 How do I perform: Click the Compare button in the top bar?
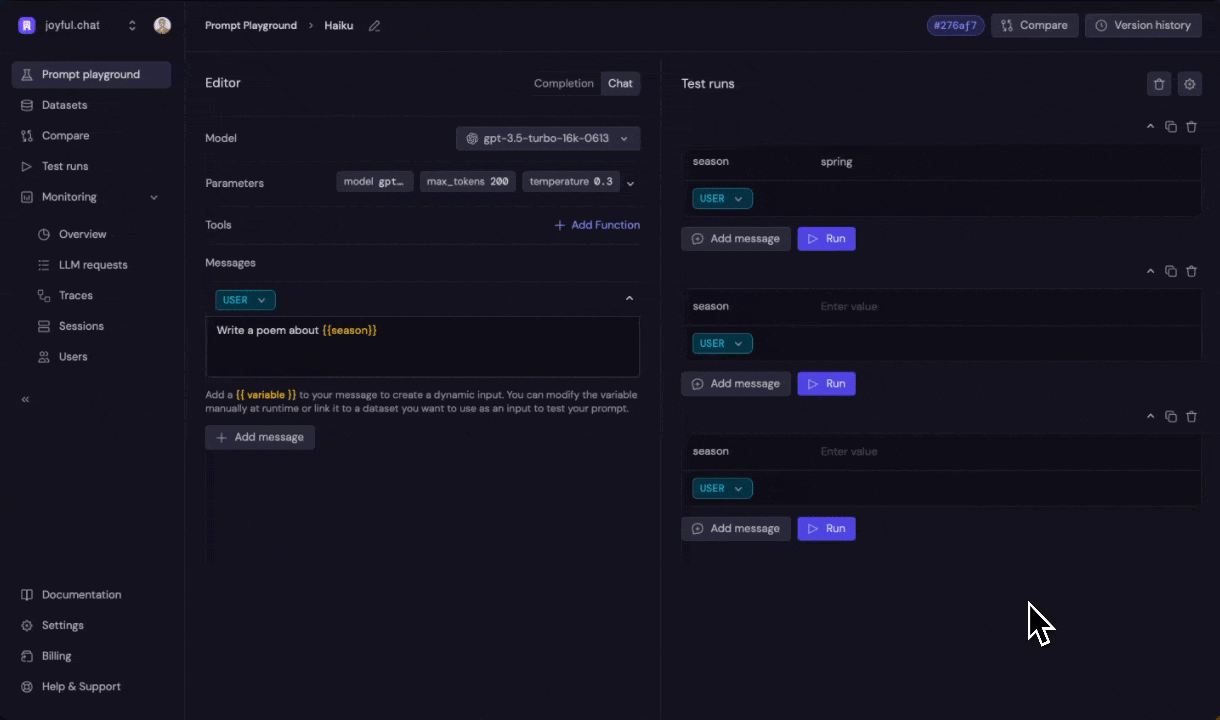pyautogui.click(x=1034, y=25)
